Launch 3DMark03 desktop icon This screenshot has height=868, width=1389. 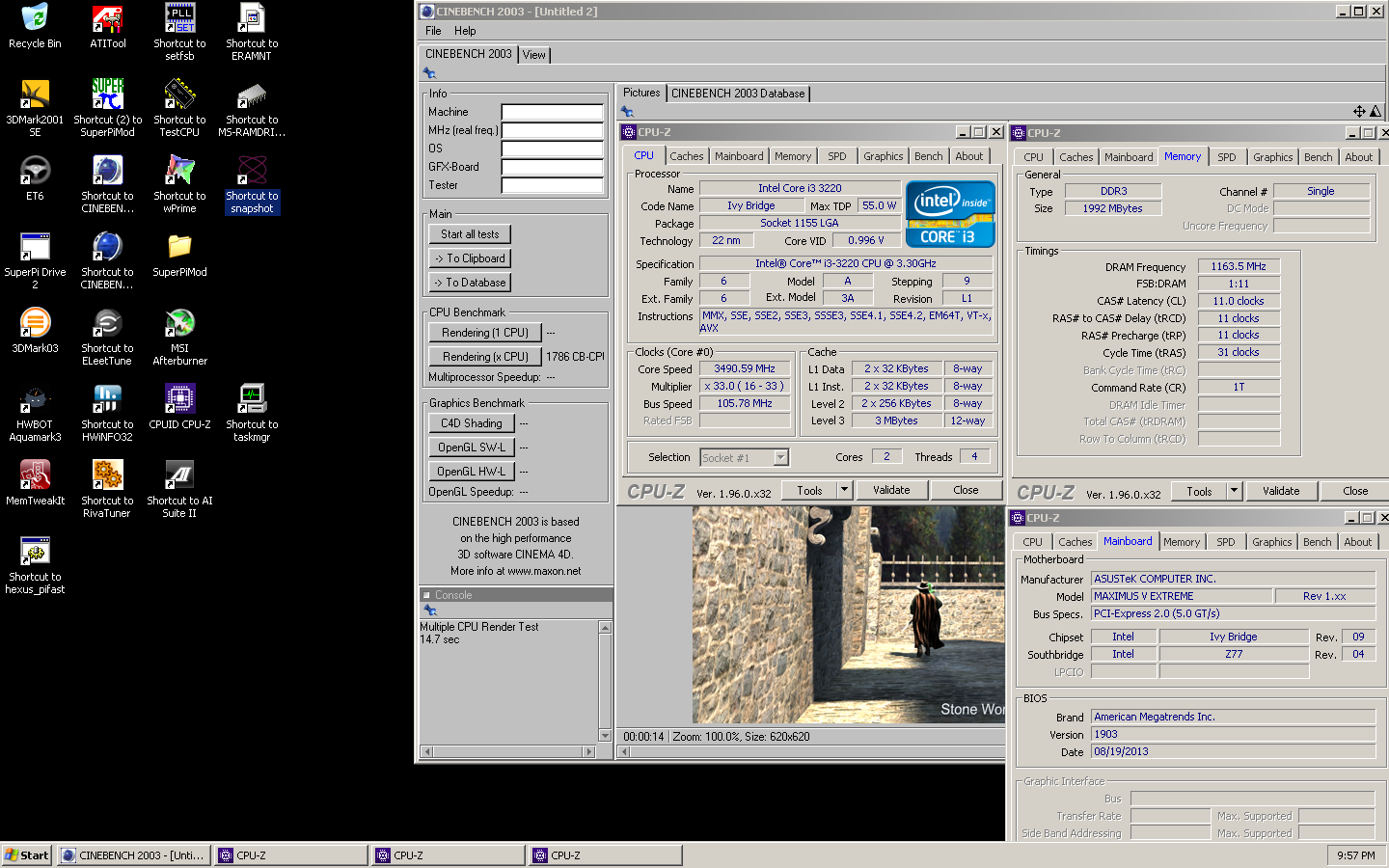pyautogui.click(x=35, y=331)
